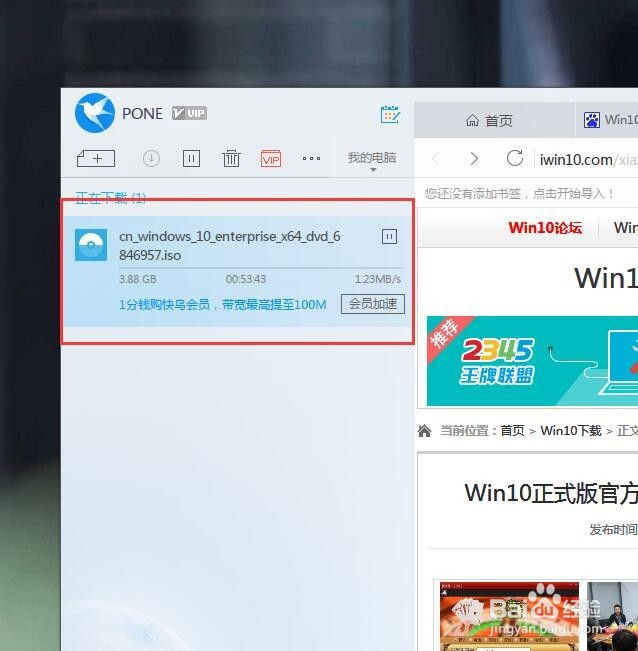The image size is (638, 651).
Task: Click the start download arrow icon
Action: coord(151,158)
